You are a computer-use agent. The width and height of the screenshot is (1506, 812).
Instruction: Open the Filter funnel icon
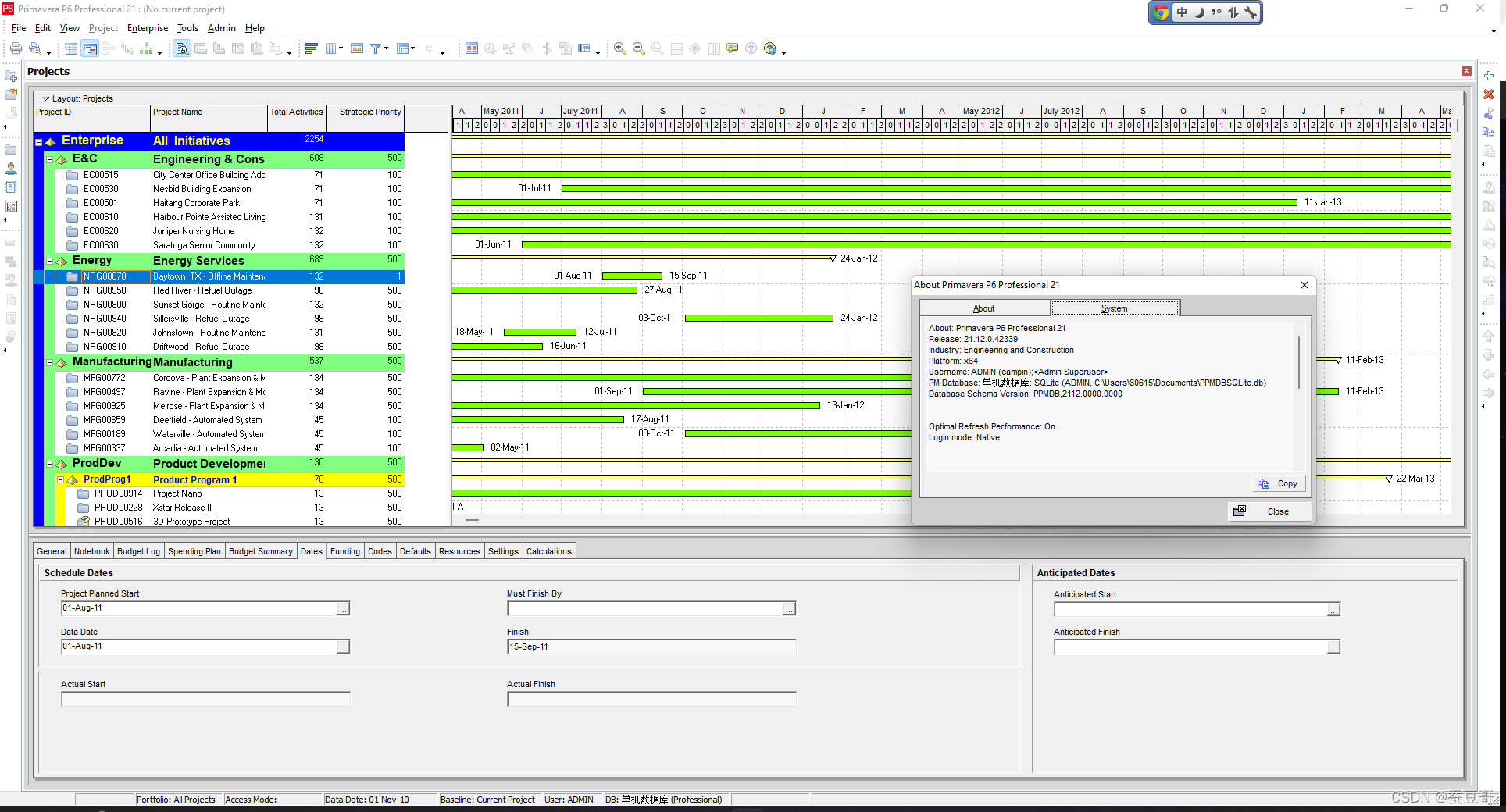pyautogui.click(x=376, y=48)
